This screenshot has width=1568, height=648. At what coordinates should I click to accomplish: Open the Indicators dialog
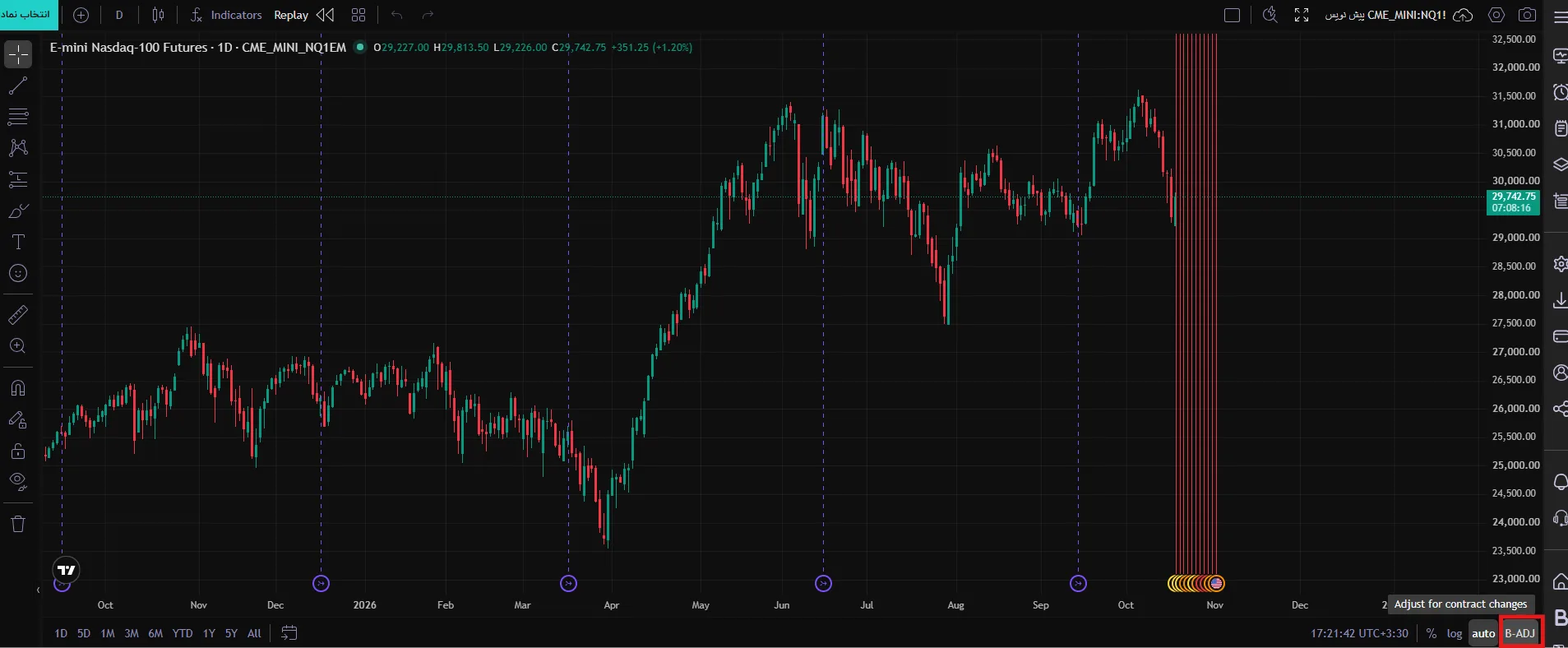pos(226,15)
